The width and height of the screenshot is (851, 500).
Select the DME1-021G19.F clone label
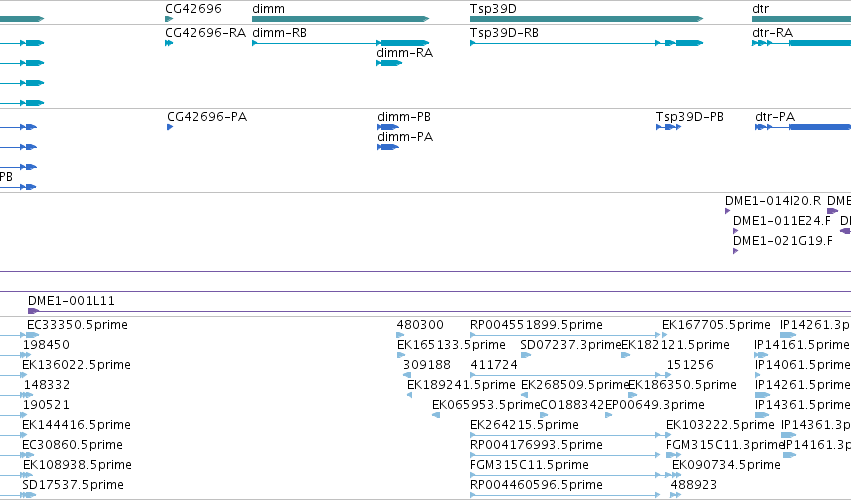[x=782, y=241]
